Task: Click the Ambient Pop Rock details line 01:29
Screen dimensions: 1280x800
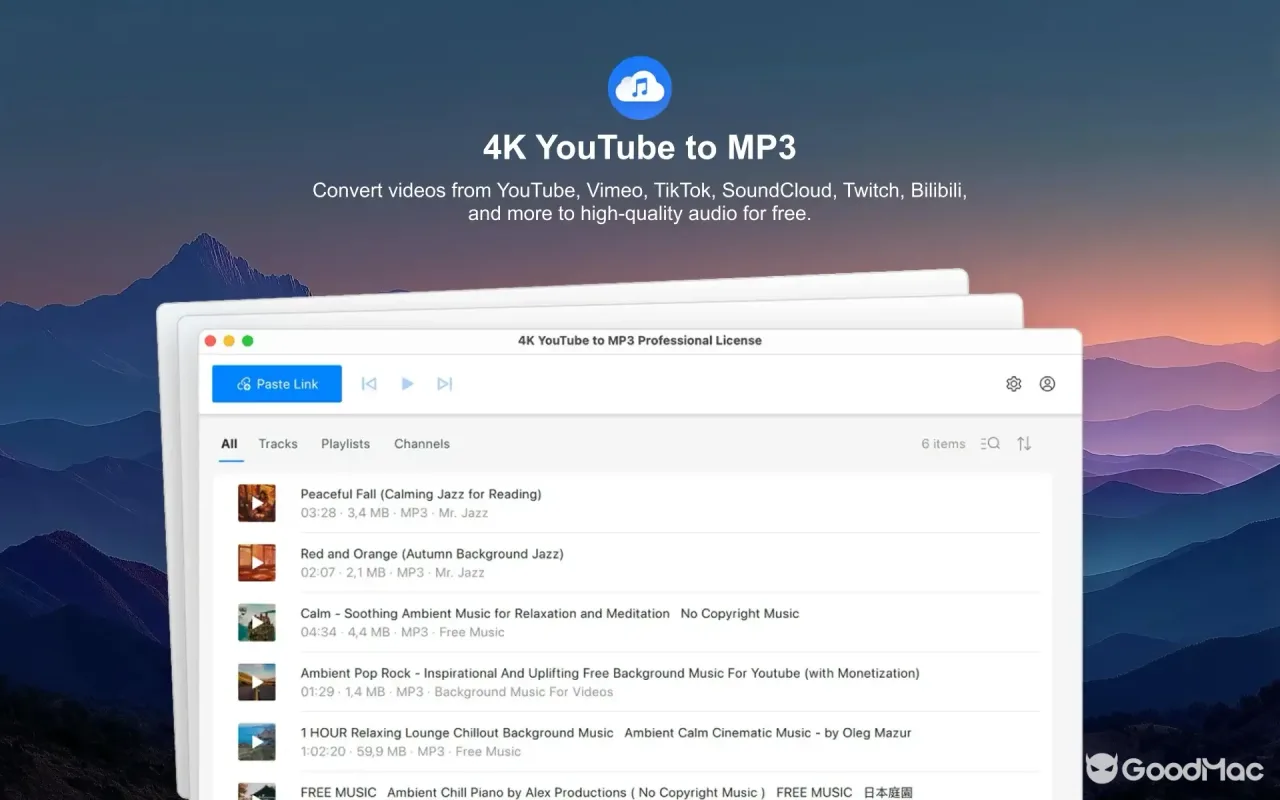Action: point(457,692)
